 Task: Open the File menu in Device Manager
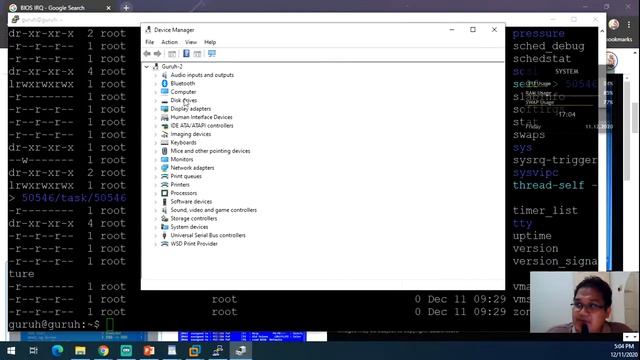tap(149, 42)
